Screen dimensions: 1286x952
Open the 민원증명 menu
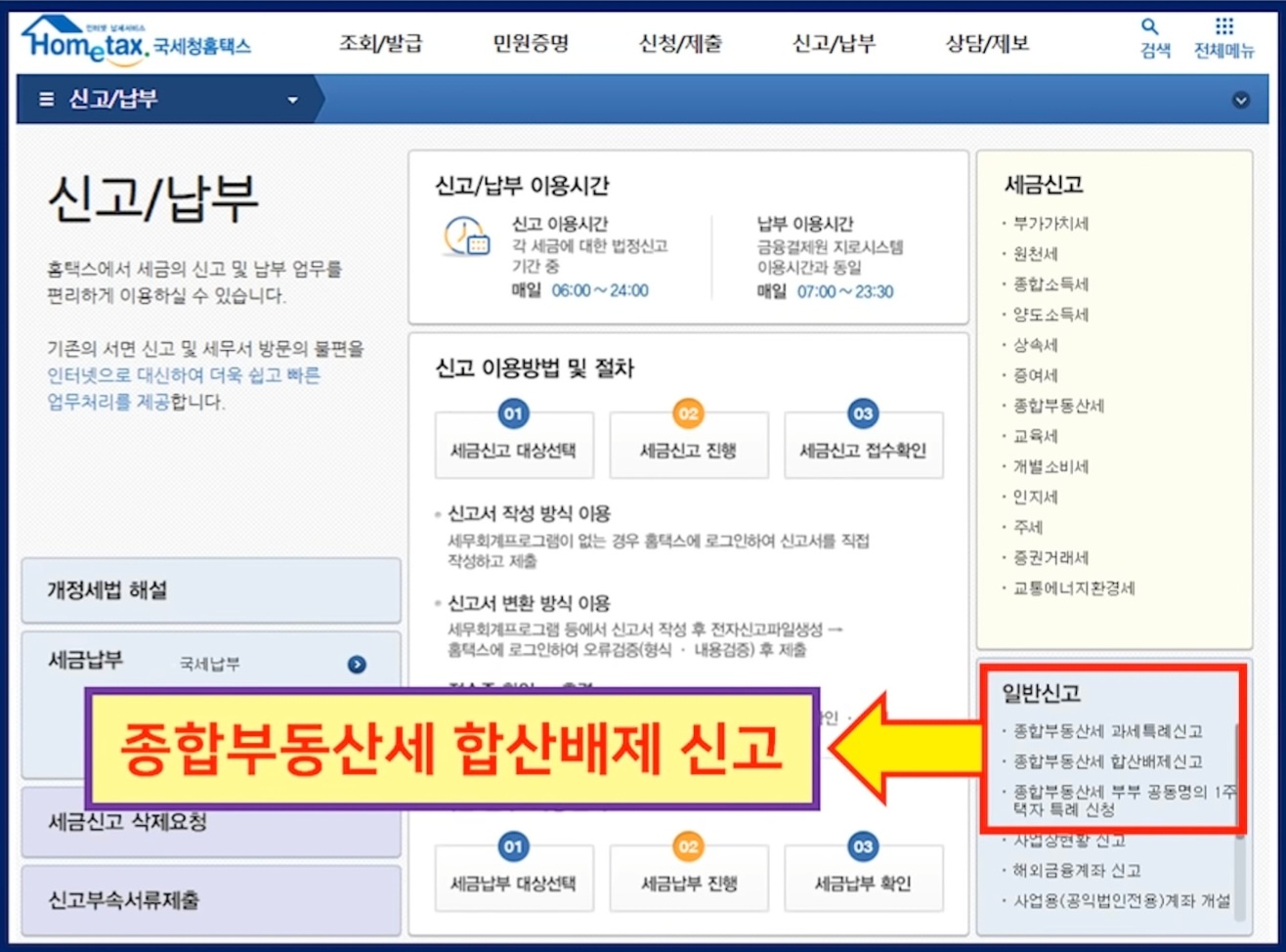530,43
